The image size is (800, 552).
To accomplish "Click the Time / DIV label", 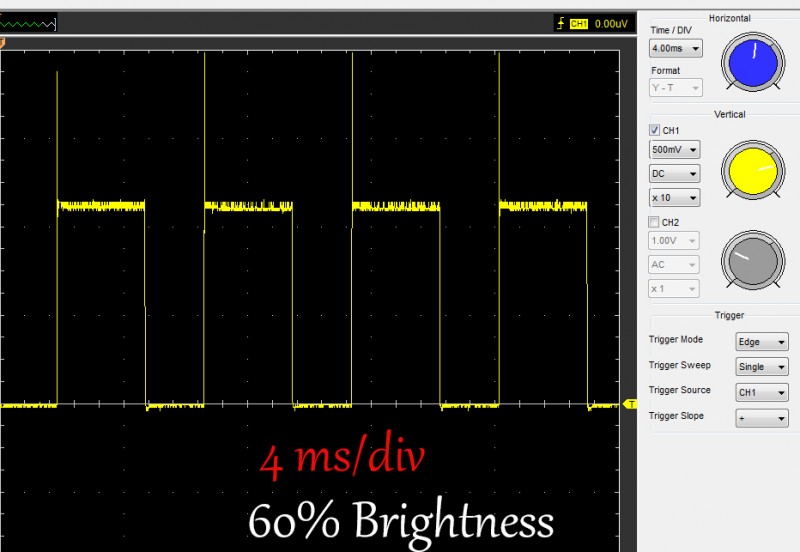I will (671, 30).
